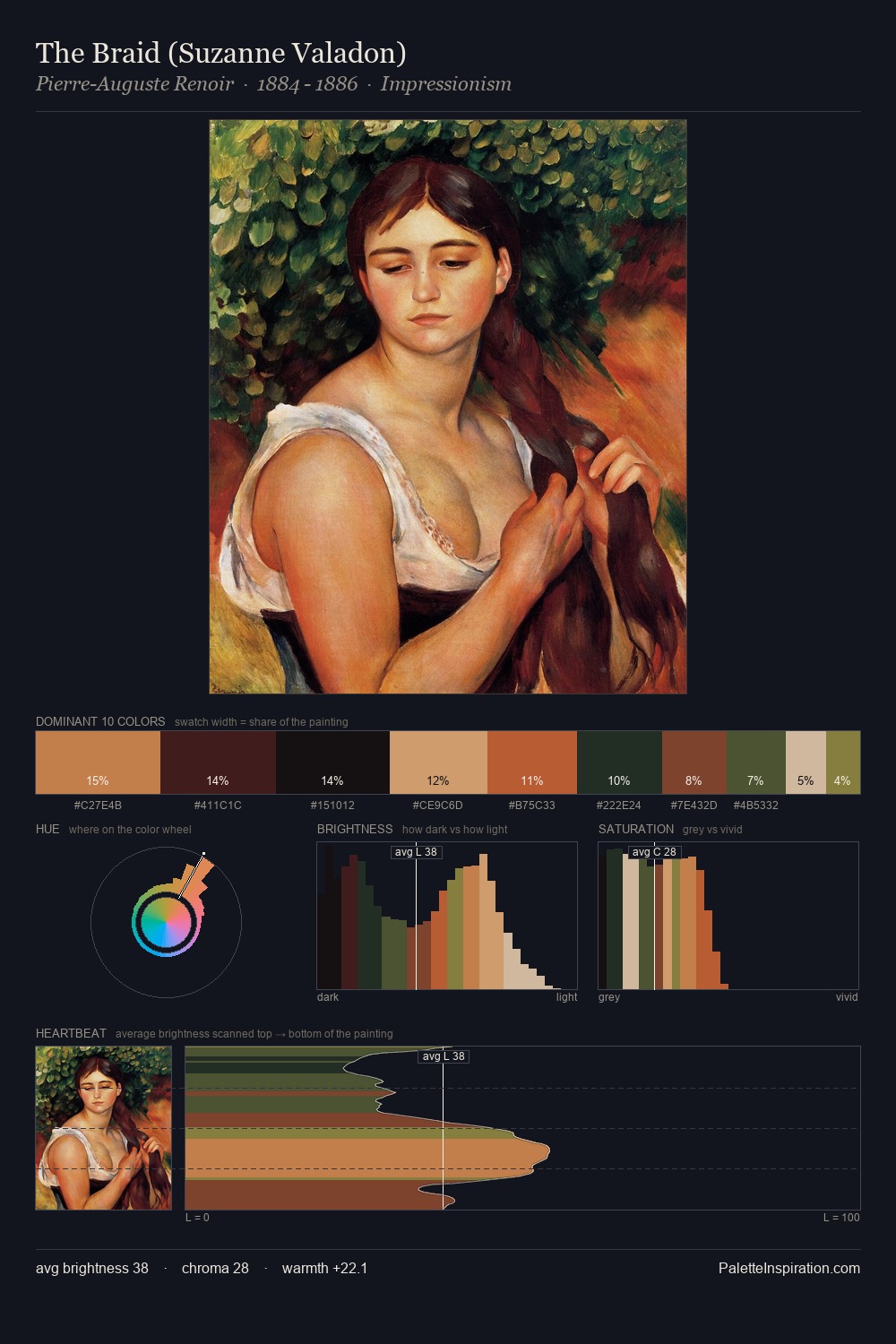Click the hex code label '#151012'

(332, 805)
